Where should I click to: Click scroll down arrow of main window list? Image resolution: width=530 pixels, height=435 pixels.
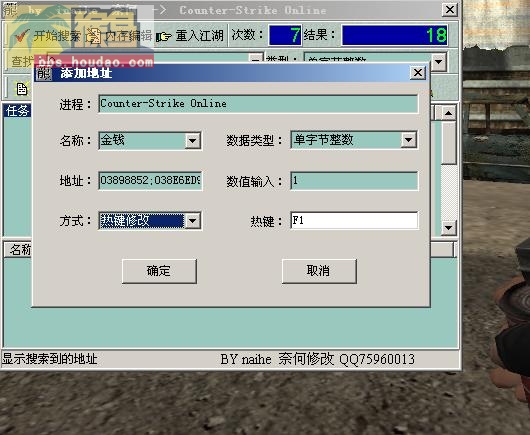coord(449,227)
